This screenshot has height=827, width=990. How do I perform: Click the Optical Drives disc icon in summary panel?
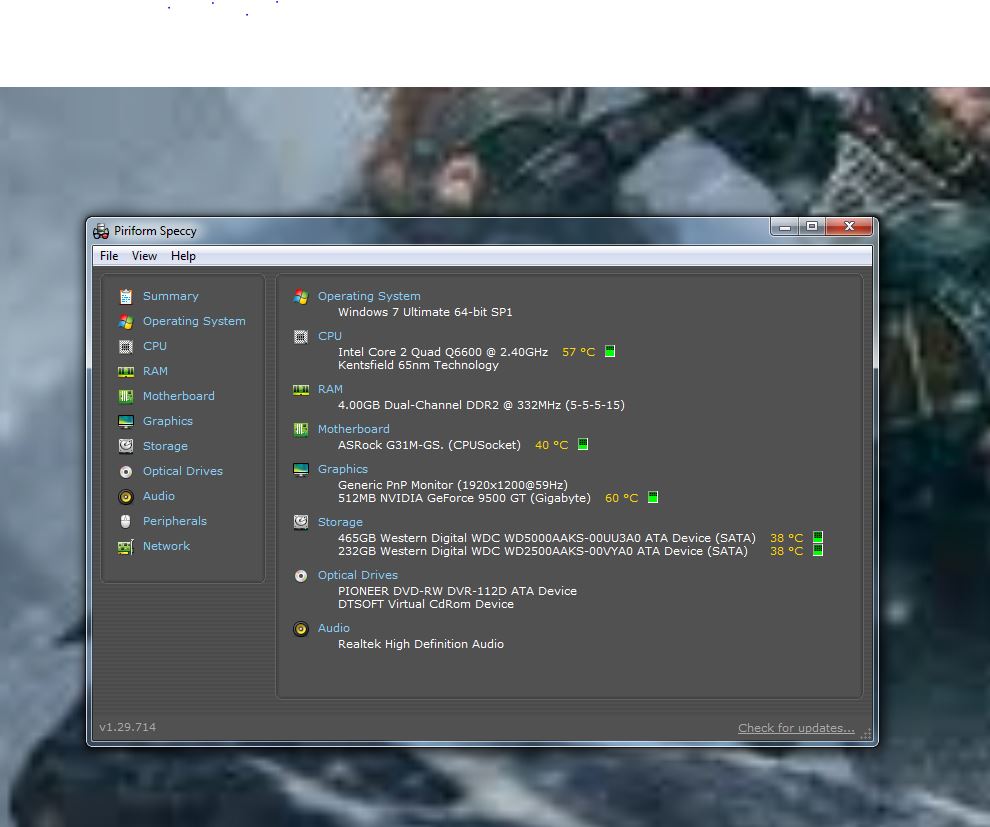[x=301, y=575]
